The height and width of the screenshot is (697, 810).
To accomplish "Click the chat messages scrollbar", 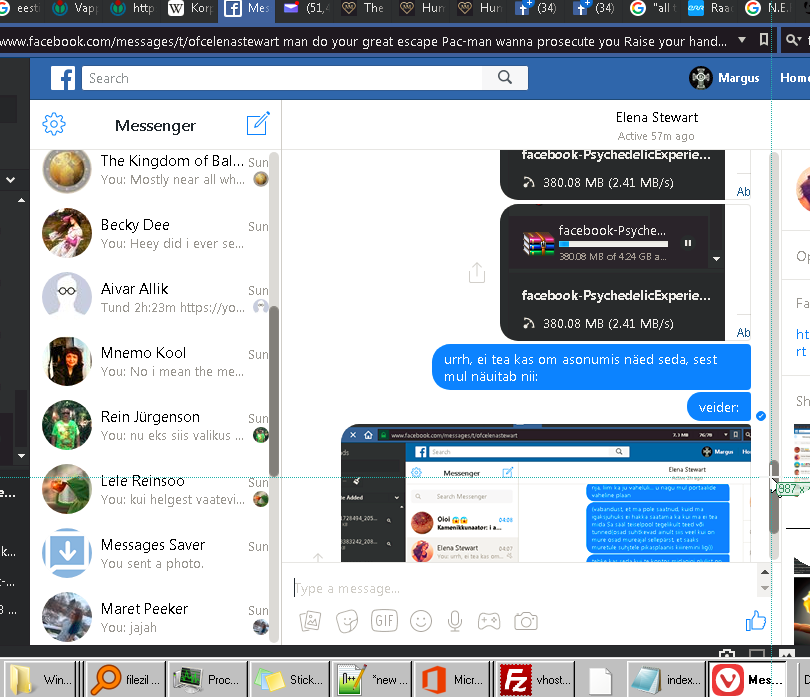I will [x=774, y=497].
